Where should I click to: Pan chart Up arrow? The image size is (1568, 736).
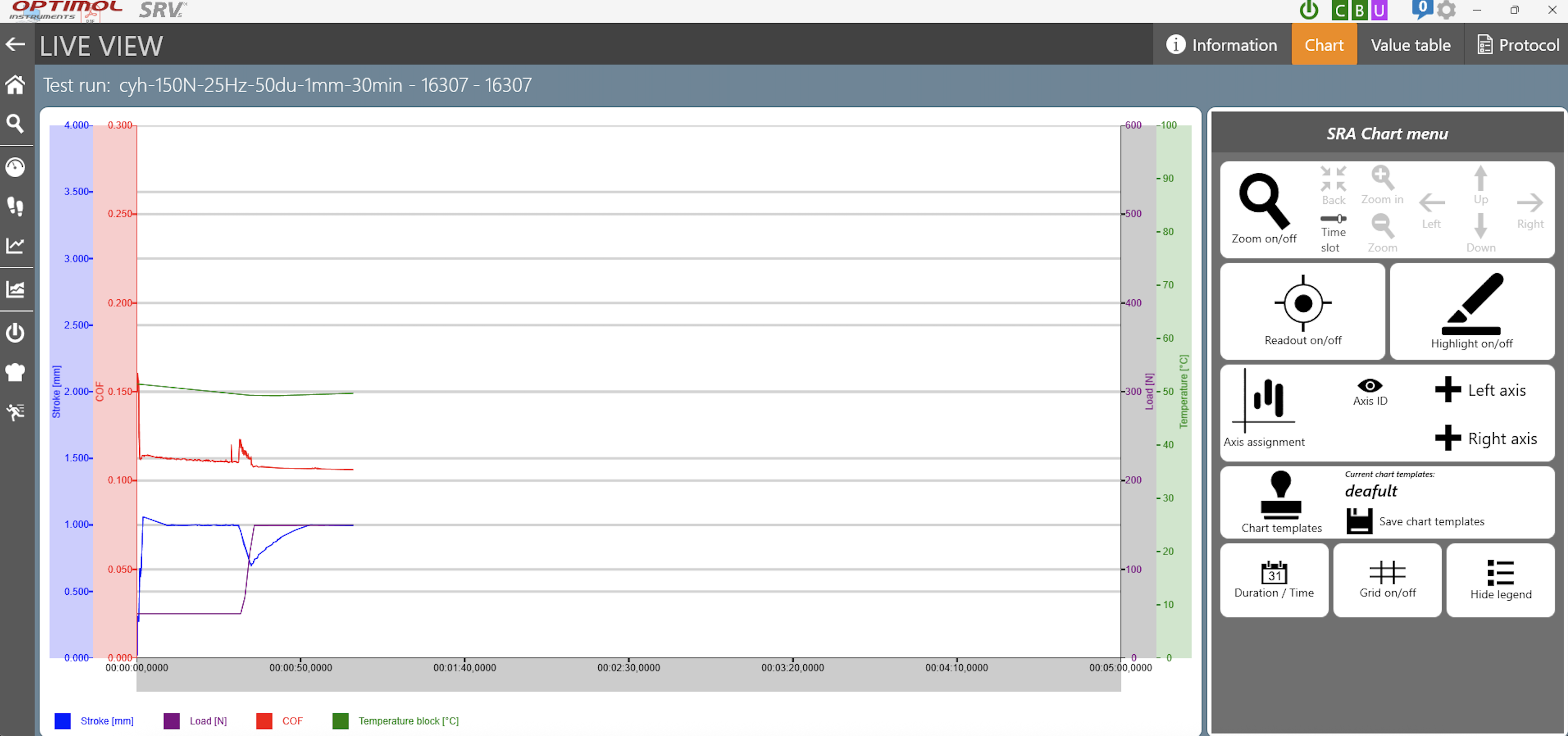coord(1480,185)
